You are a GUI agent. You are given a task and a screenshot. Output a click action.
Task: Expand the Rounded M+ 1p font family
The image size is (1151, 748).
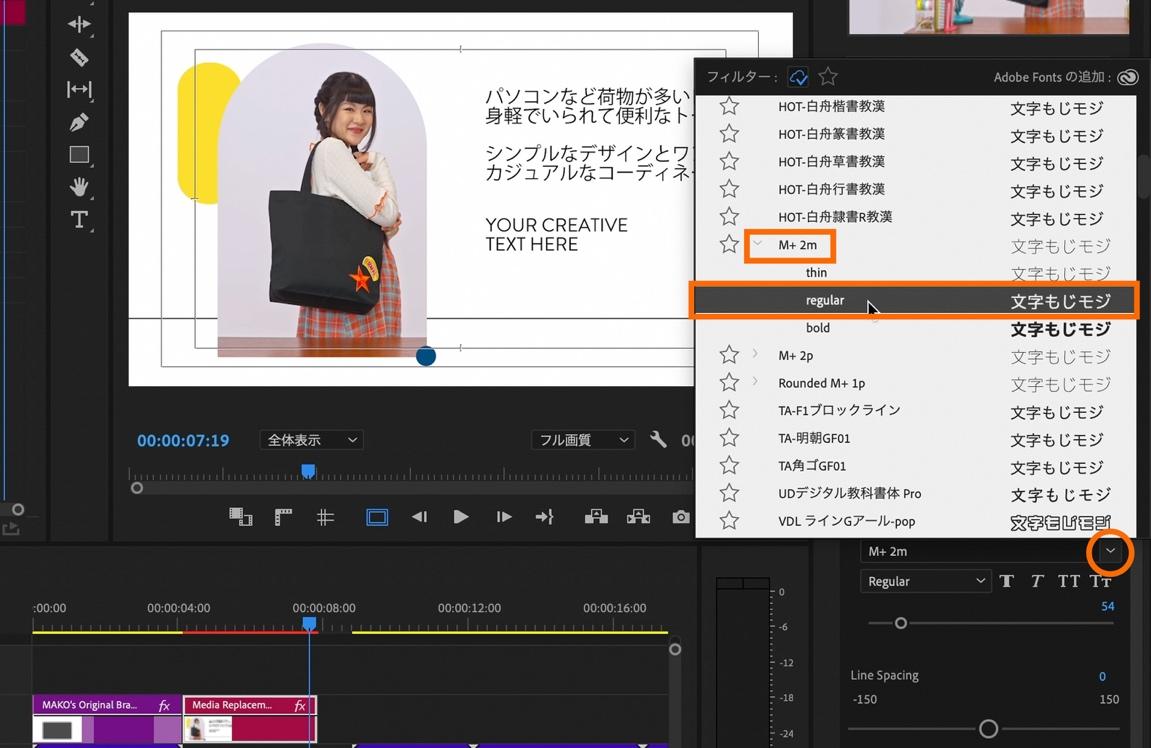[x=755, y=382]
